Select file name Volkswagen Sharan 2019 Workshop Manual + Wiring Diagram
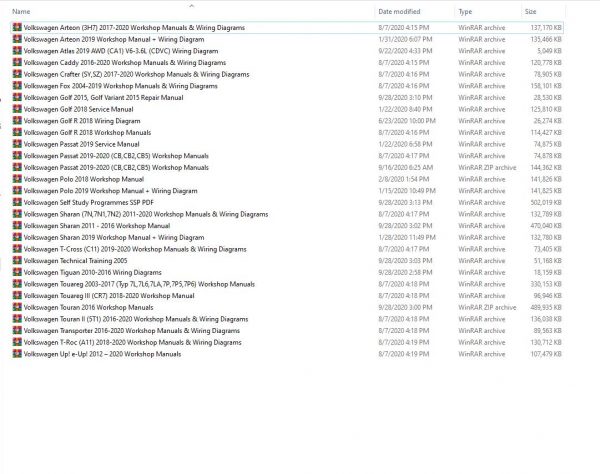Viewport: 600px width, 474px height. tap(114, 238)
